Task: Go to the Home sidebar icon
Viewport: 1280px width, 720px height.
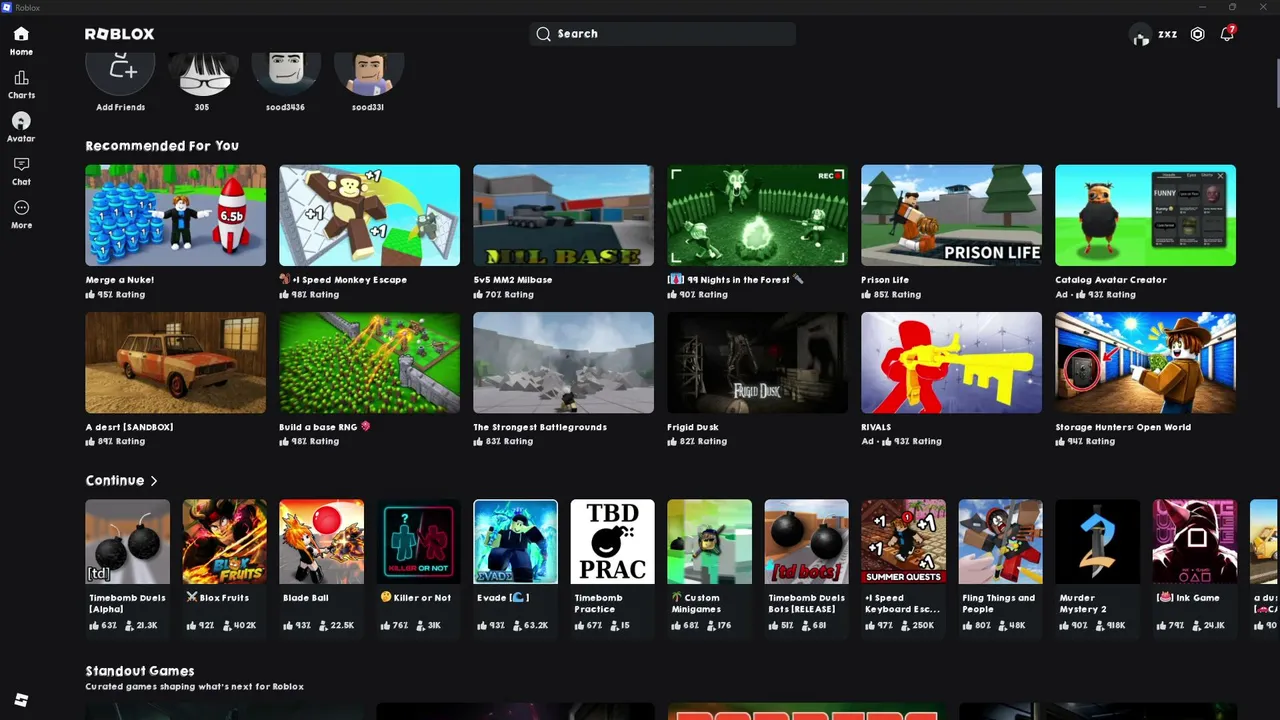Action: [x=21, y=34]
